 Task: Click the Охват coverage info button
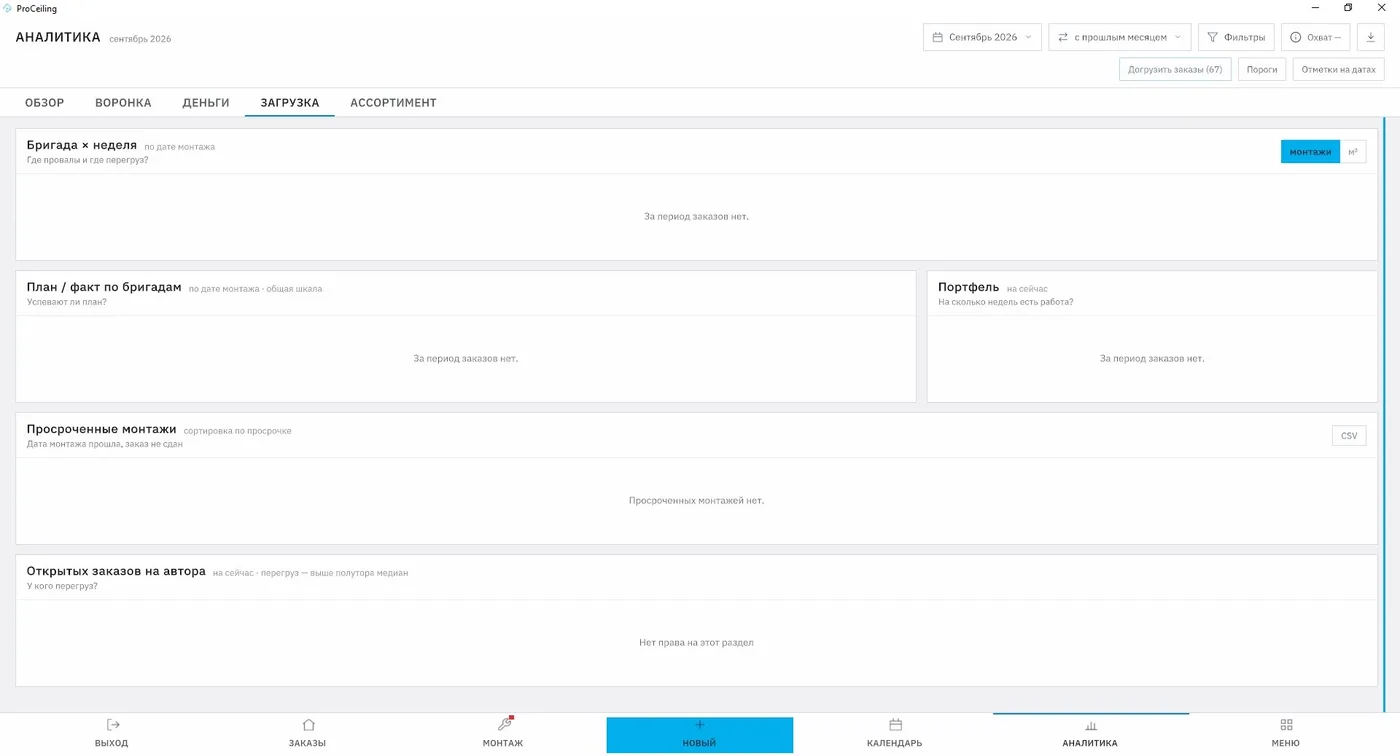point(1316,37)
